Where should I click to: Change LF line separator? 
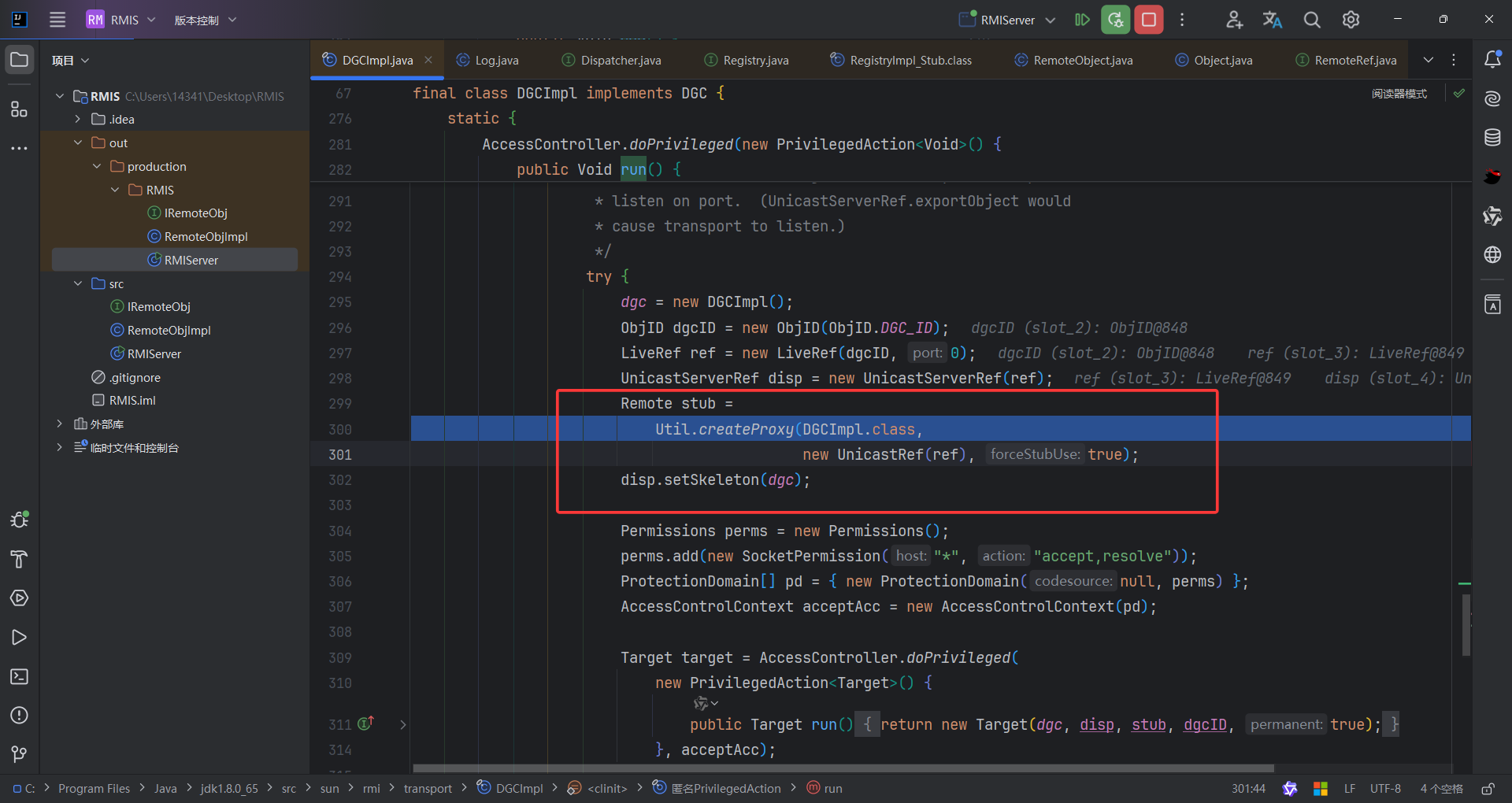(1350, 788)
